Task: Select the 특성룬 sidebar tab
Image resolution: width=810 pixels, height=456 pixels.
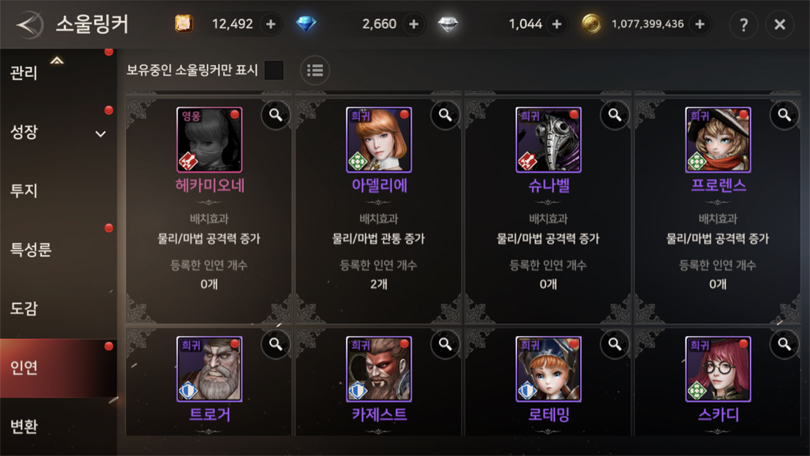Action: (x=31, y=249)
